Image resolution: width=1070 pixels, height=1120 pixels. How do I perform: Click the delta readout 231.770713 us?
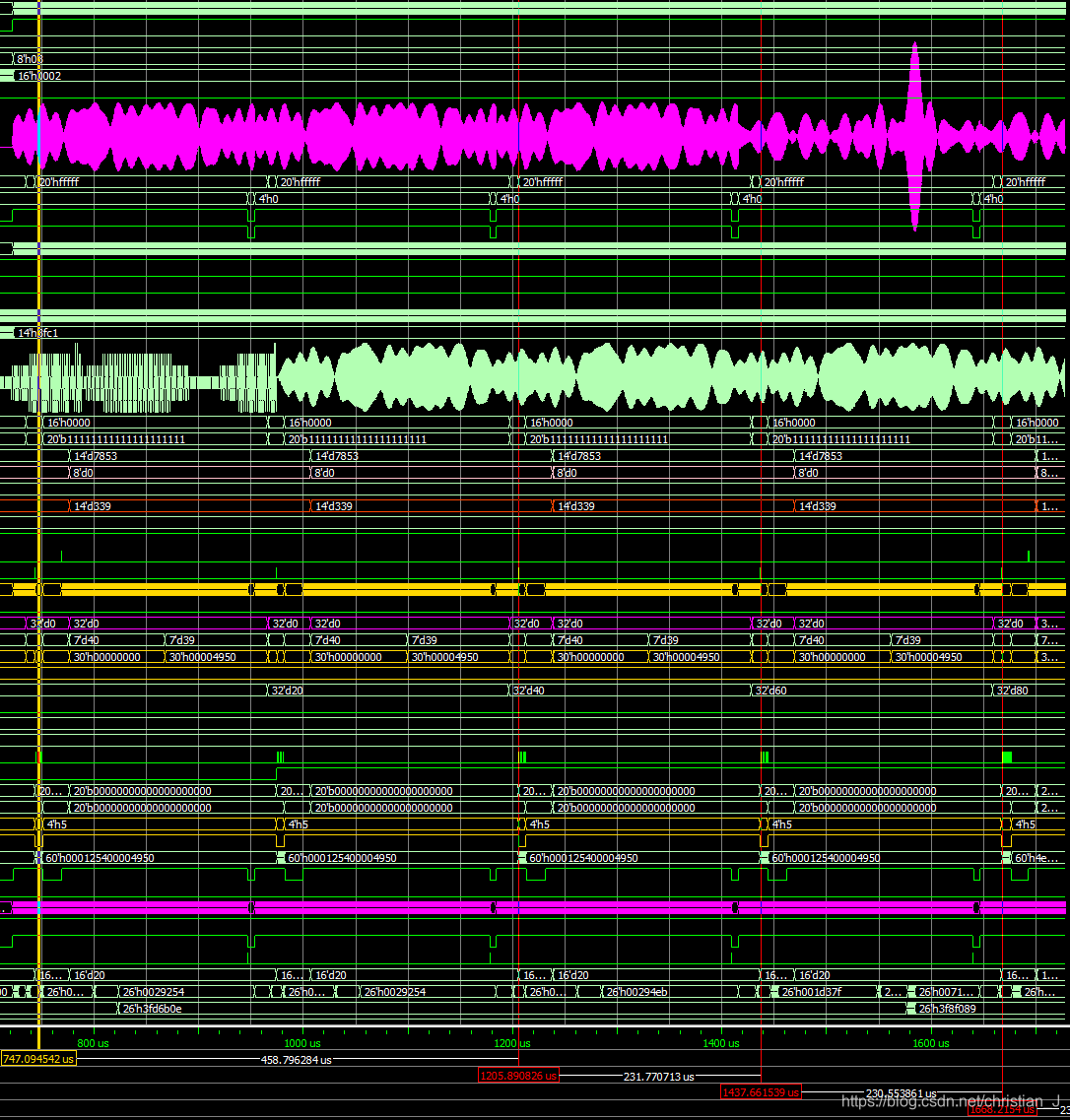point(658,1077)
